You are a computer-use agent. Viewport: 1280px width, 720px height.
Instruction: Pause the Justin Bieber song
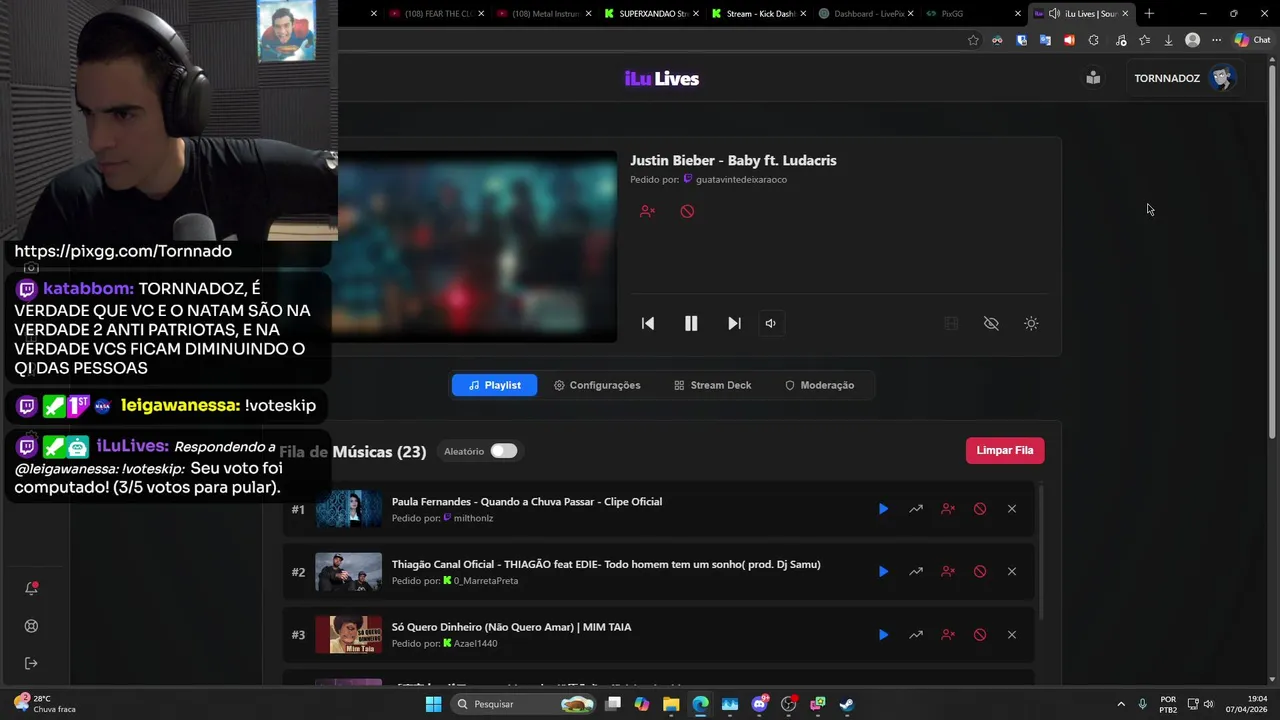click(x=691, y=323)
